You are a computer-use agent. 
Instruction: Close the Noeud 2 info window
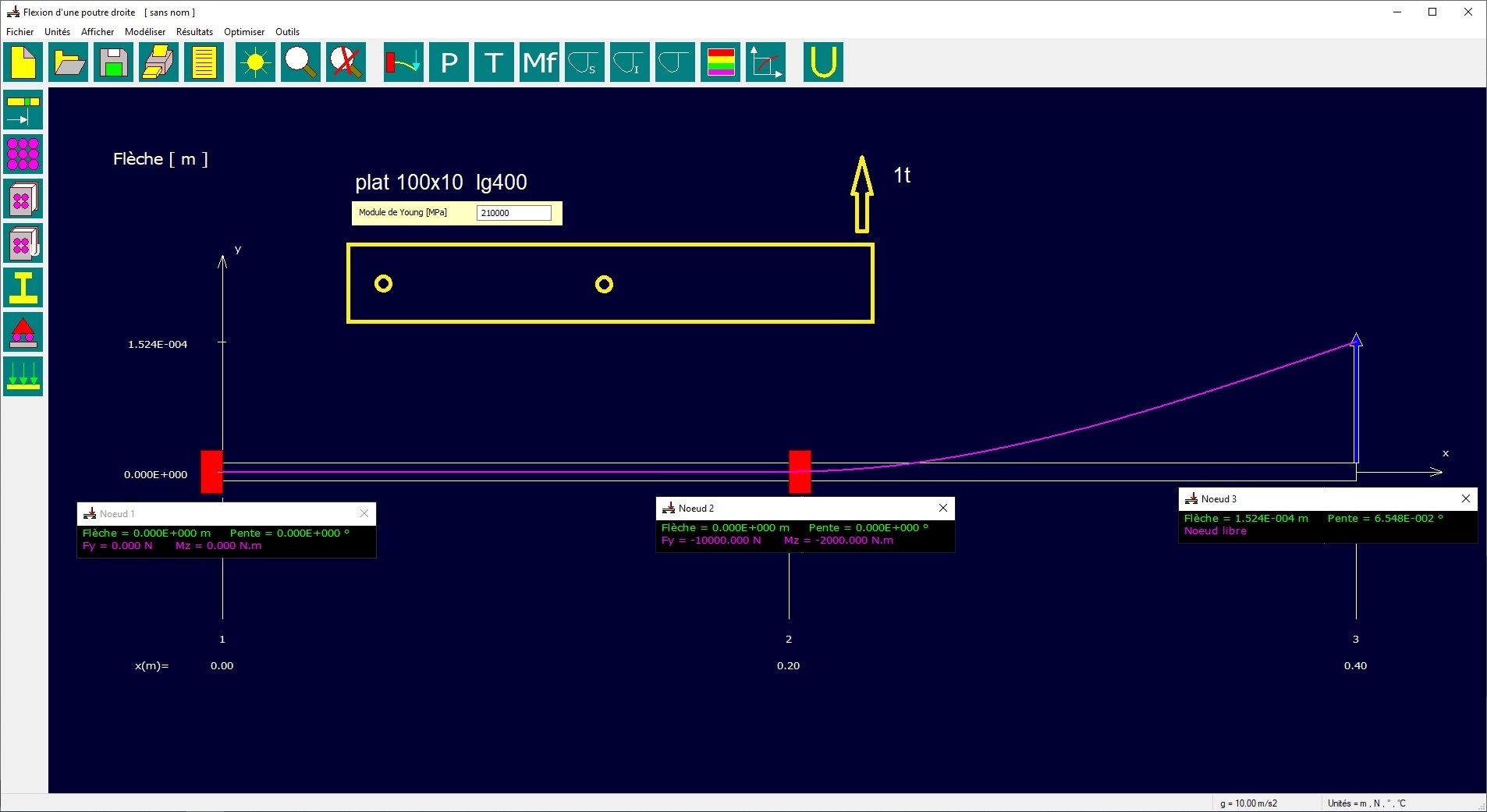pos(943,508)
